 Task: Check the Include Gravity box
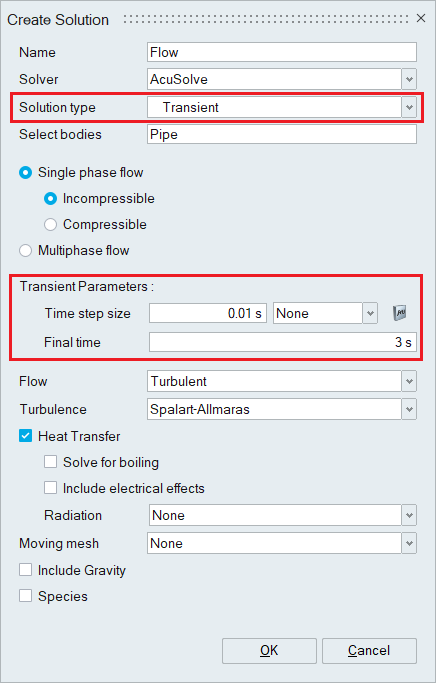(x=25, y=570)
